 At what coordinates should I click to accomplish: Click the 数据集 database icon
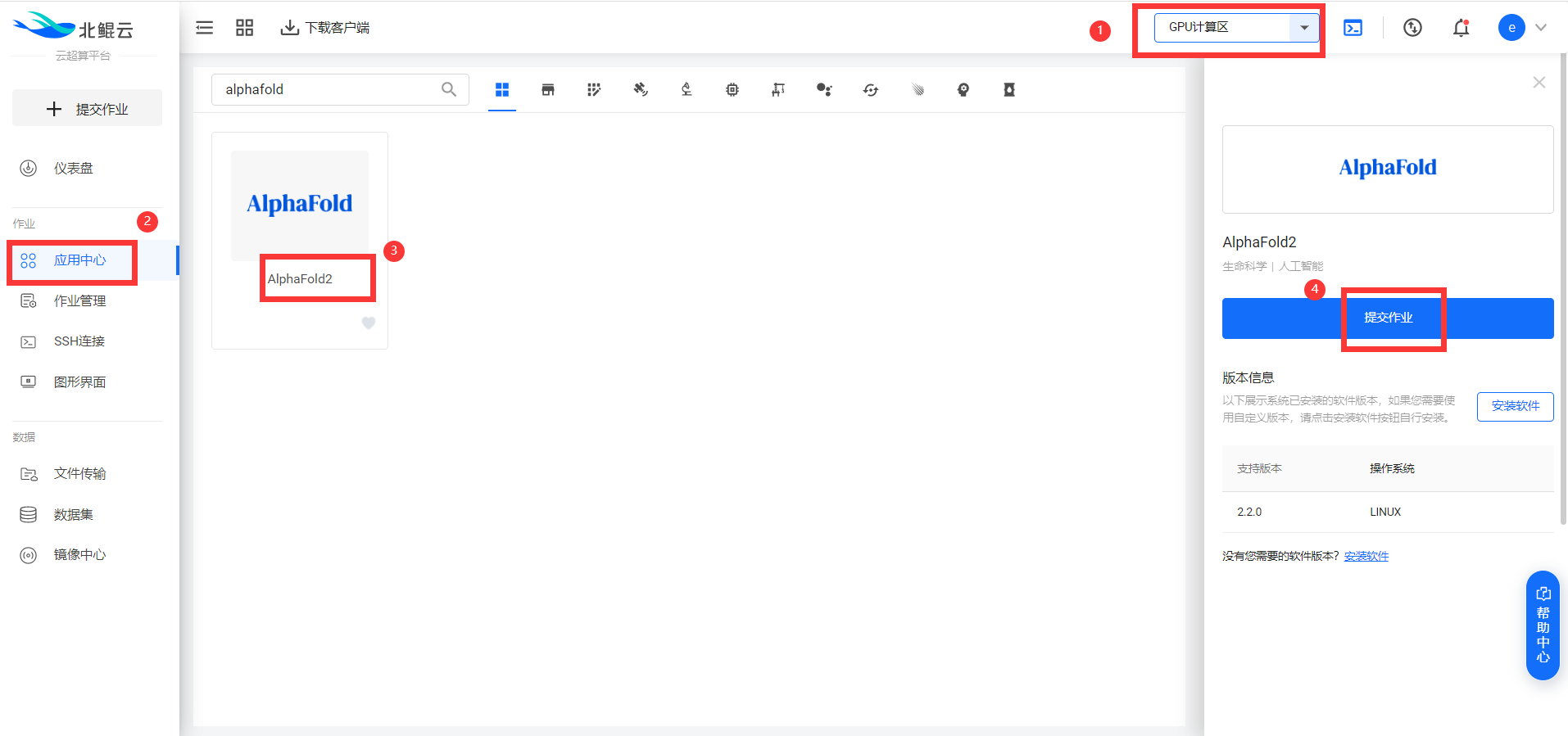[x=29, y=515]
